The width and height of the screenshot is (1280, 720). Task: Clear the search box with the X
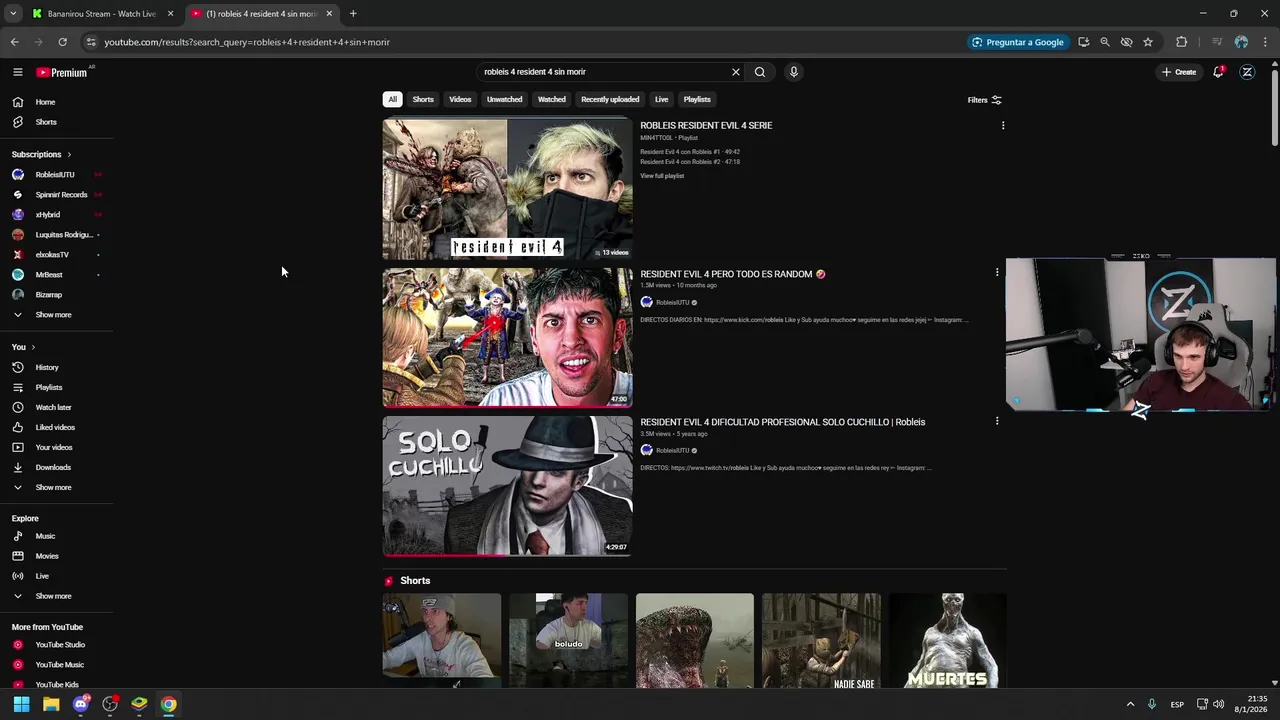736,72
